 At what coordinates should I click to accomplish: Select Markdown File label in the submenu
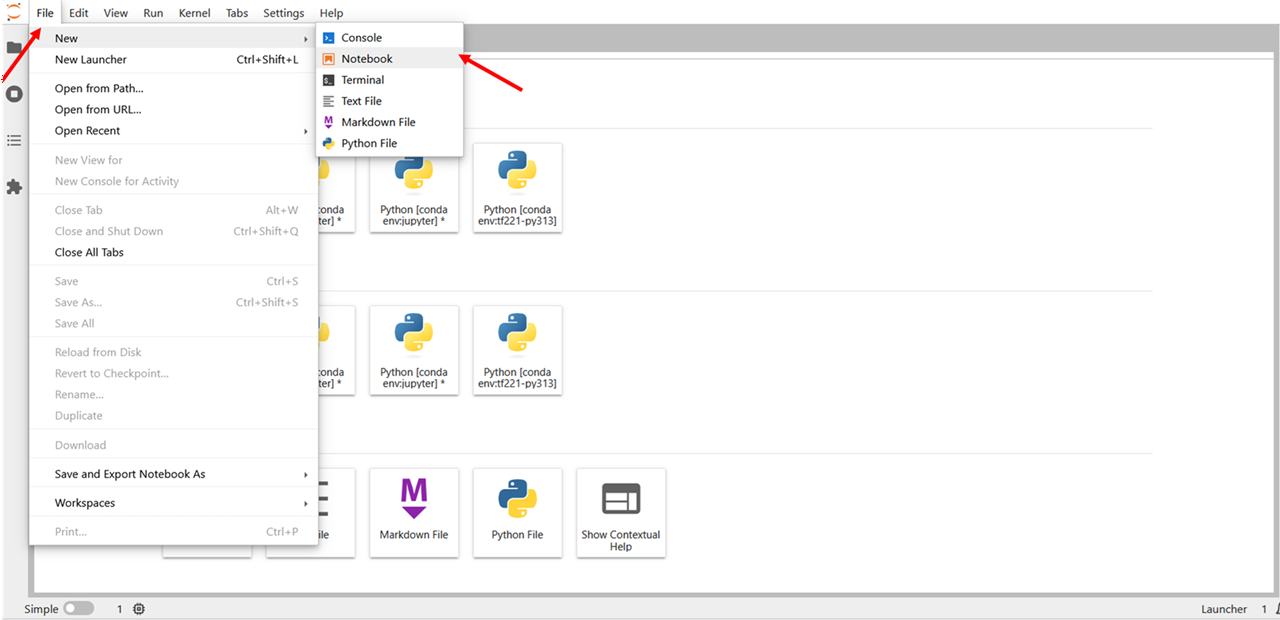(379, 122)
